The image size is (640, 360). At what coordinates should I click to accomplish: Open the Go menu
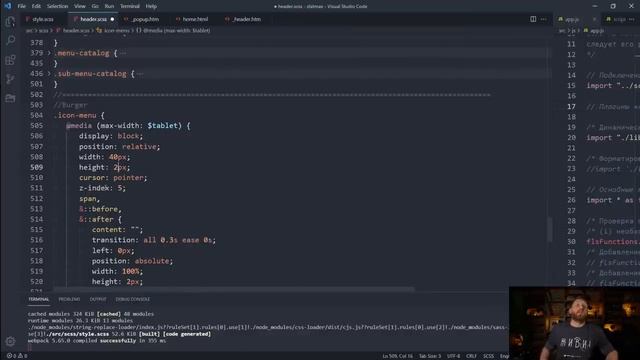95,6
